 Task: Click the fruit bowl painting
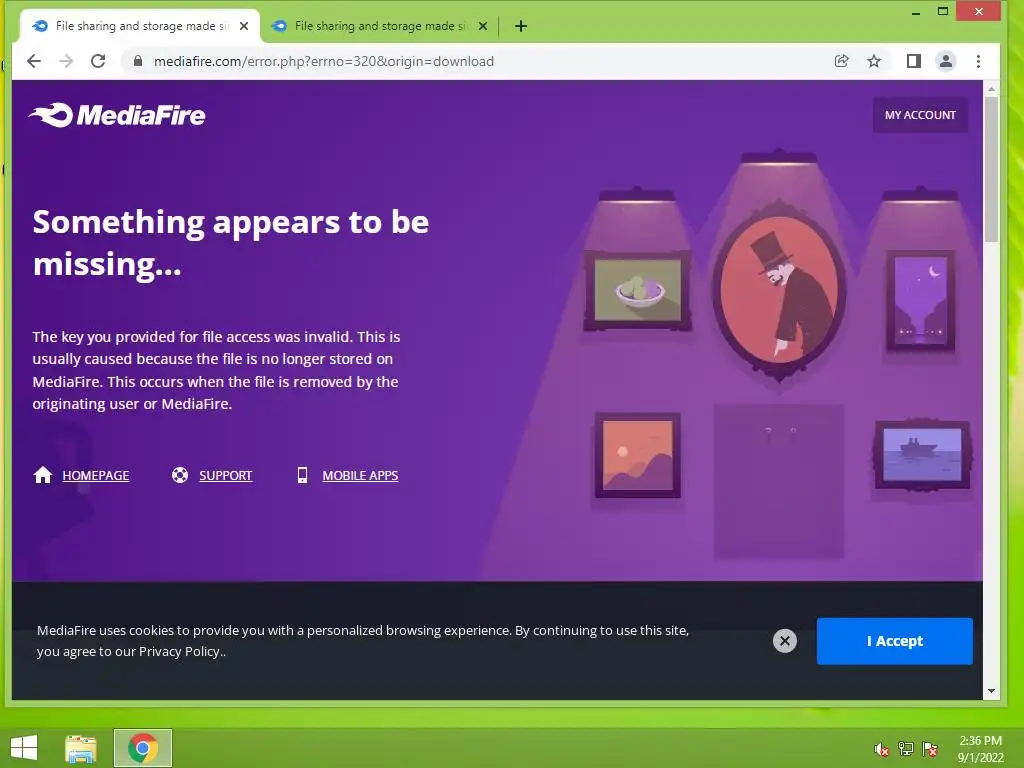[638, 290]
